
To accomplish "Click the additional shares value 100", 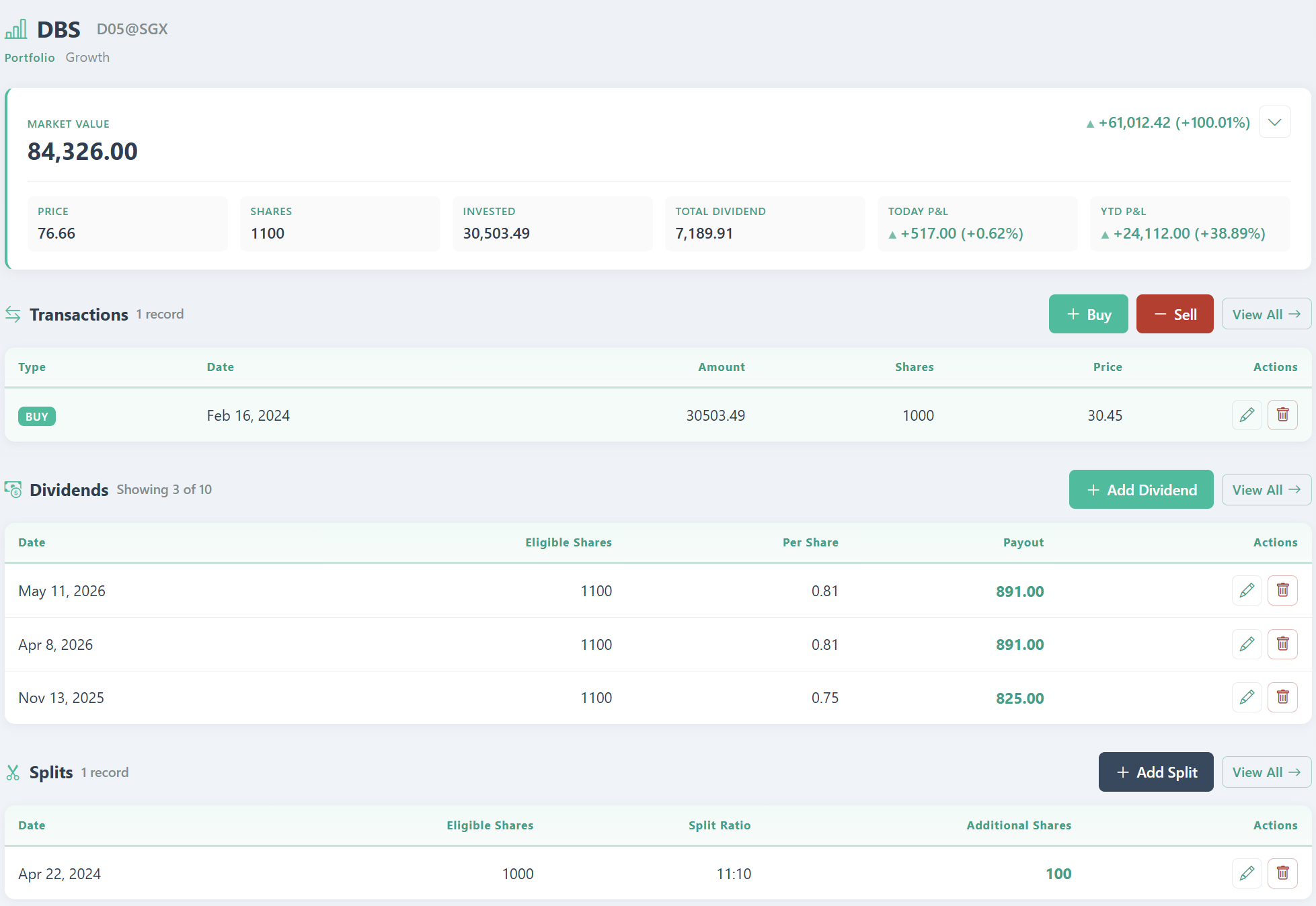I will 1058,874.
